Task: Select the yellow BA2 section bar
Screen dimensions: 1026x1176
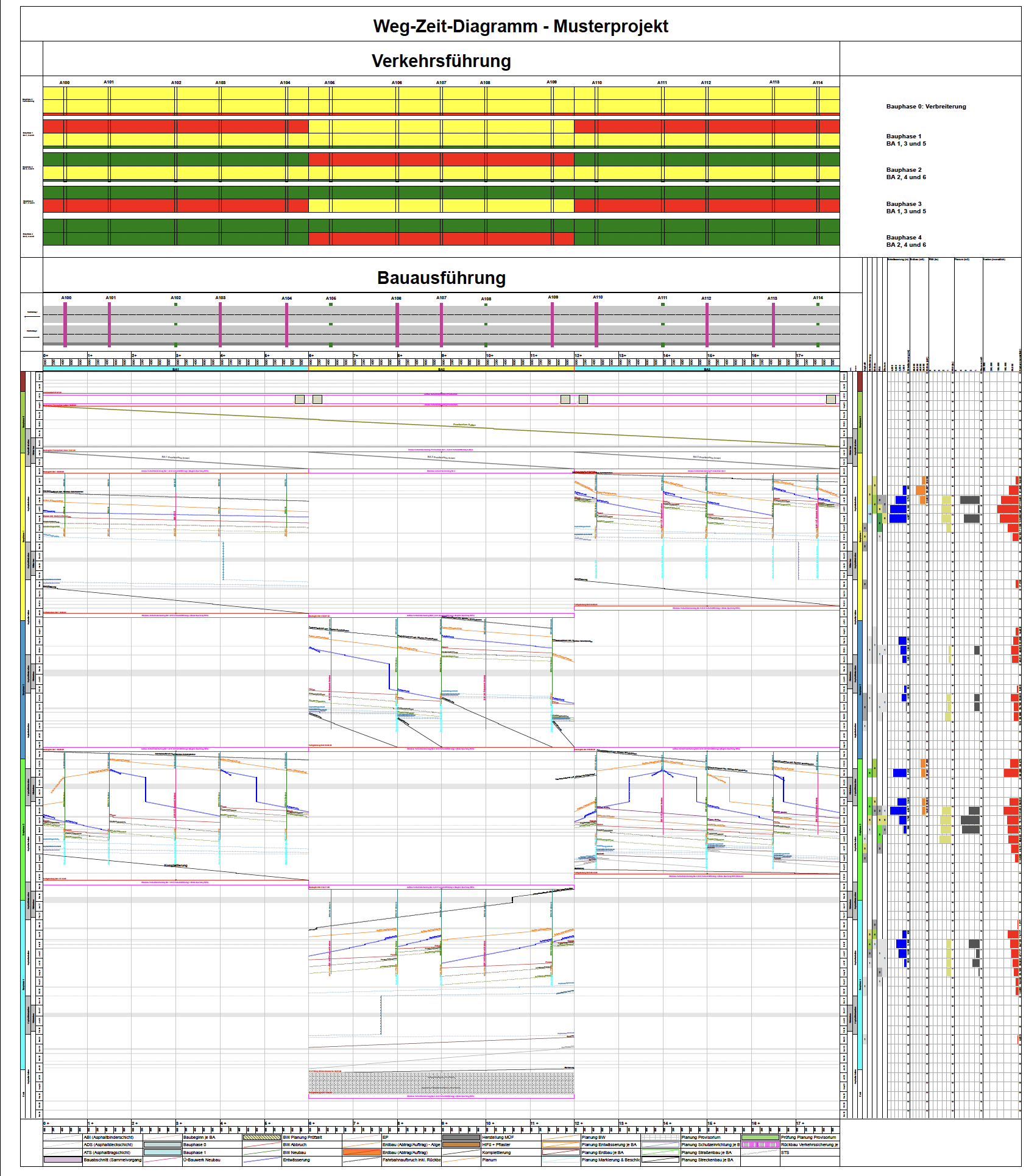Action: click(x=441, y=369)
